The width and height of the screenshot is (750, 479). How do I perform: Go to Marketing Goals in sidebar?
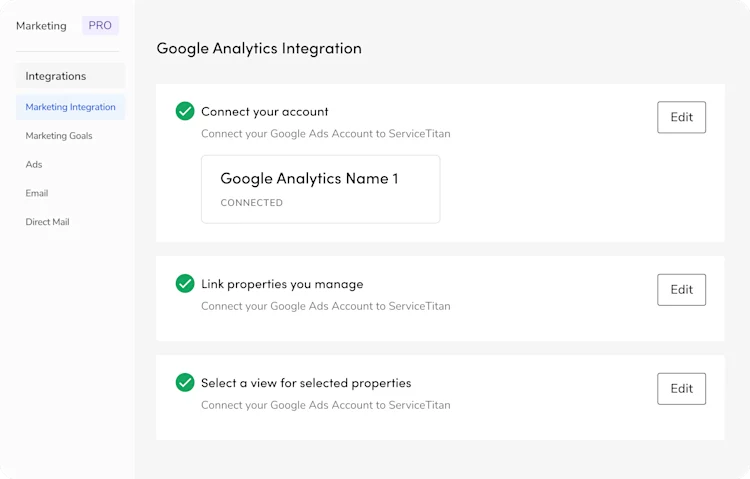[59, 136]
